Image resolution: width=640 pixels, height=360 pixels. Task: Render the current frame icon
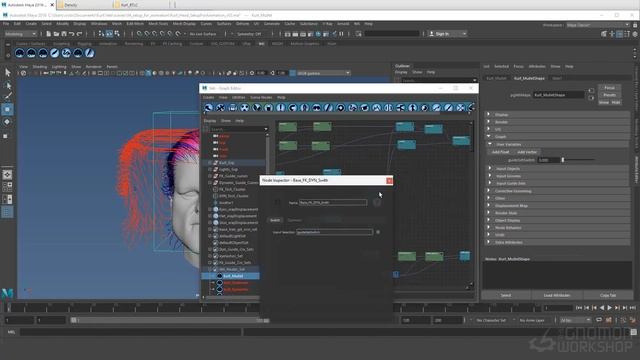coord(295,34)
